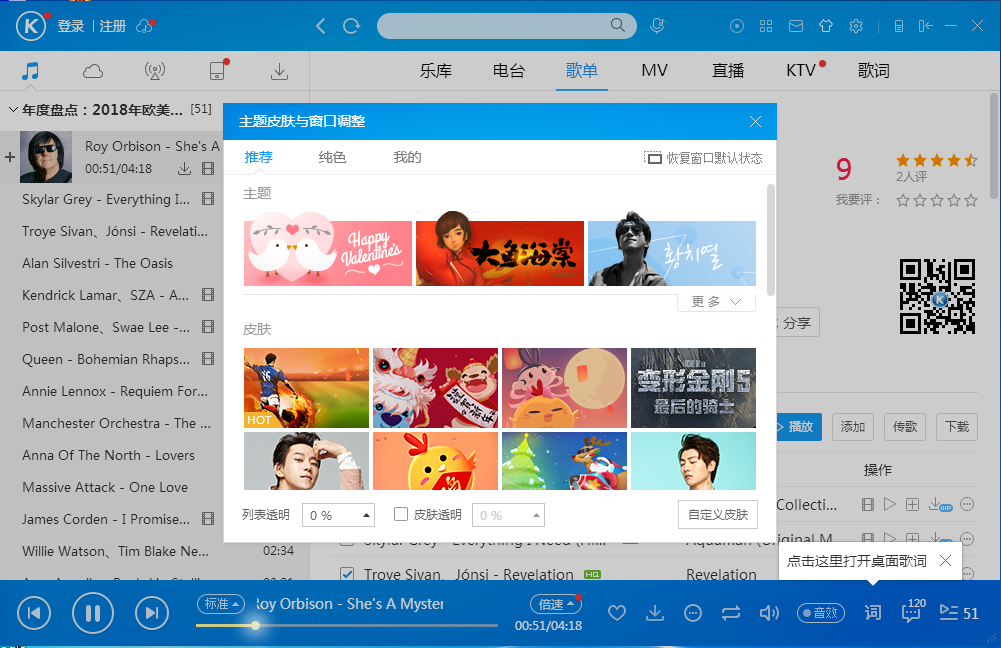The height and width of the screenshot is (648, 1001).
Task: Switch to the 我的 skin tab
Action: point(407,157)
